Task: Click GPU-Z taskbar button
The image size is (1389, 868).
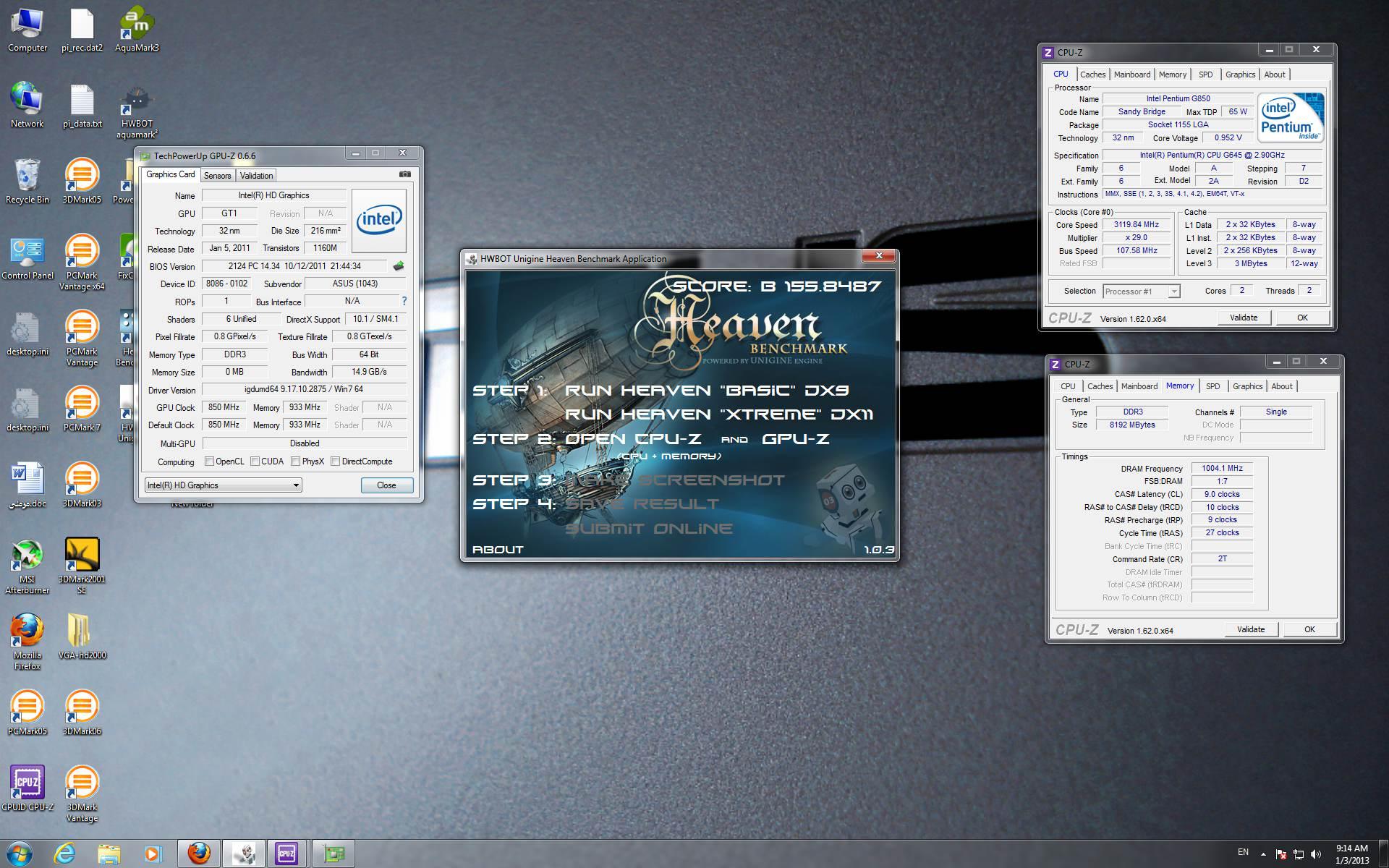Action: click(x=334, y=854)
